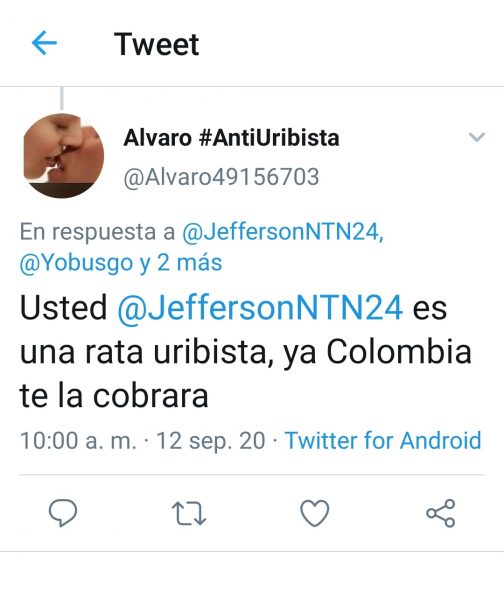
Task: Tap the thread line above the avatar
Action: click(x=62, y=99)
